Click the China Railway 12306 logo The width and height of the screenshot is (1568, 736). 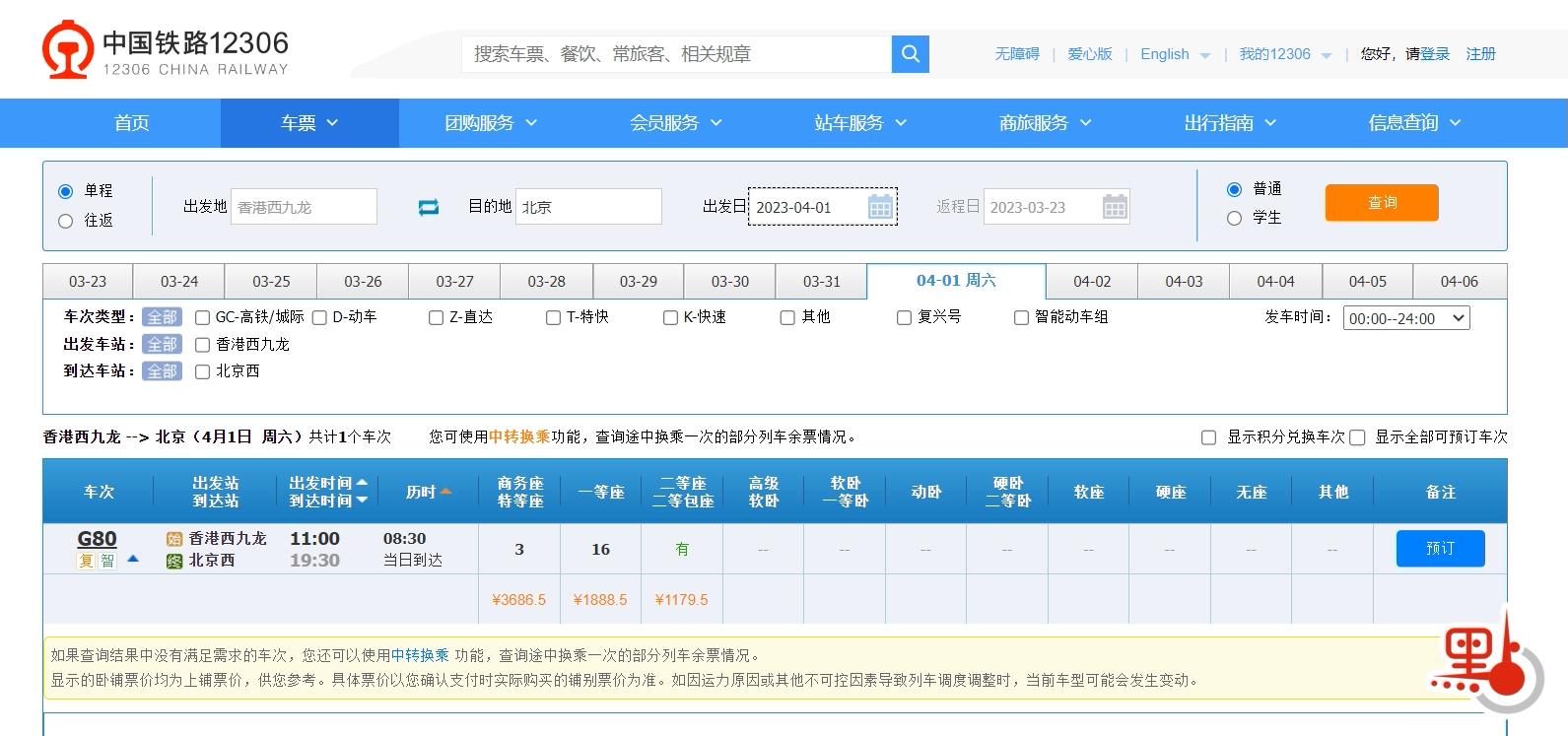pos(166,51)
